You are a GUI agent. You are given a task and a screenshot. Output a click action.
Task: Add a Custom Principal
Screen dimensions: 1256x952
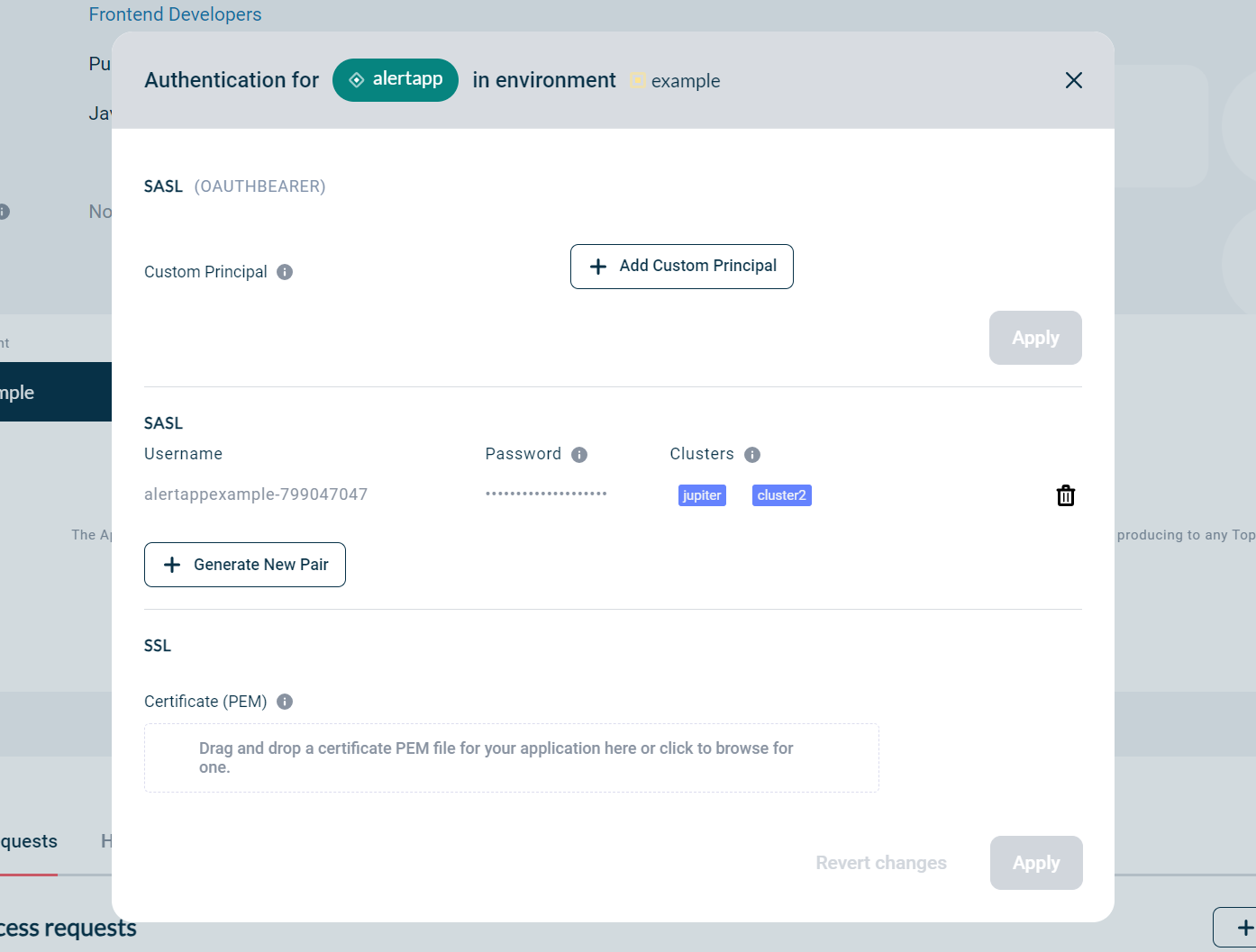[681, 266]
